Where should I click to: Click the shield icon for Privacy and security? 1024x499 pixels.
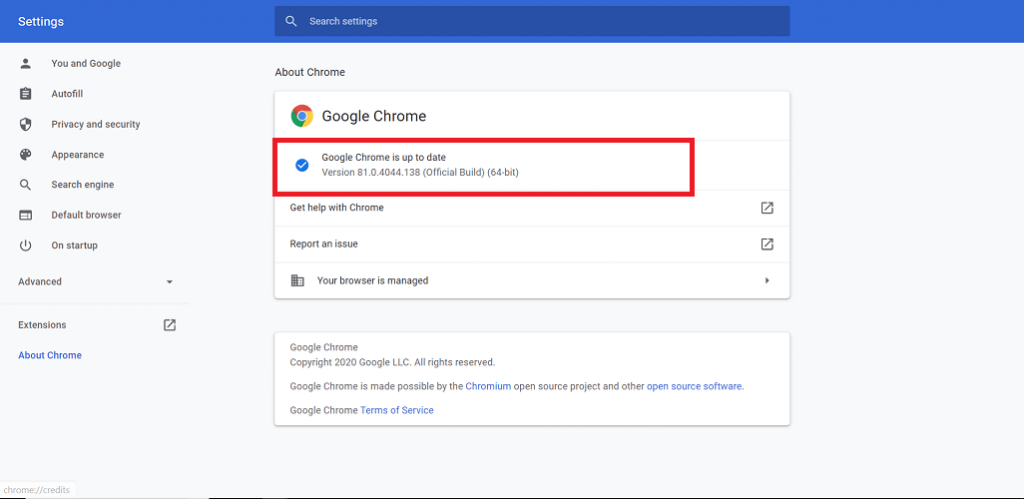tap(25, 124)
